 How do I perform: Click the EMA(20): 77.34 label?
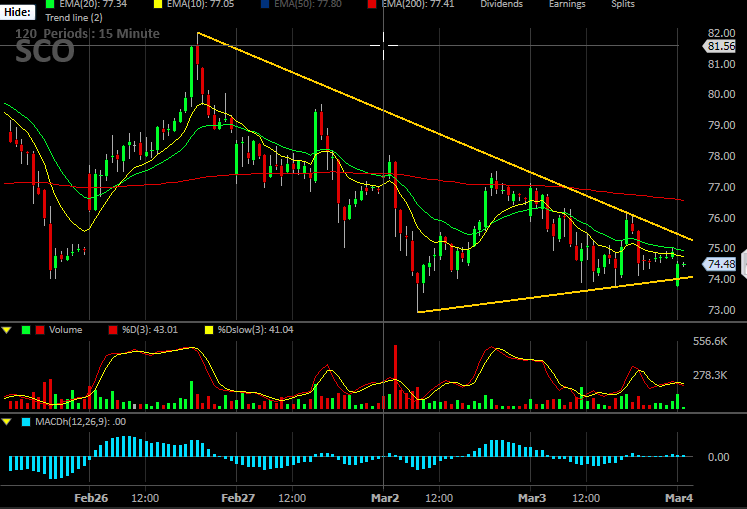click(93, 4)
